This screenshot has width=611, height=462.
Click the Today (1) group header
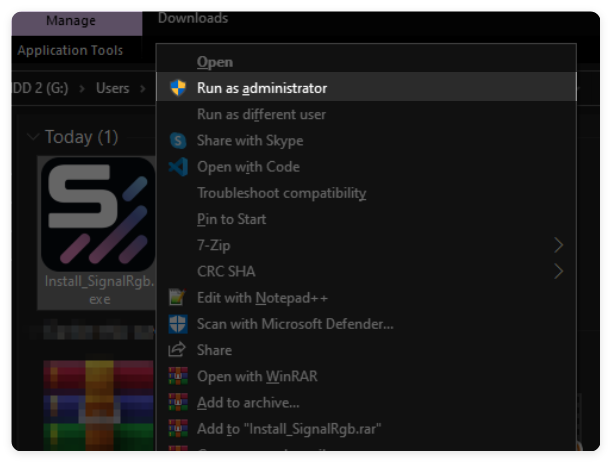[81, 137]
